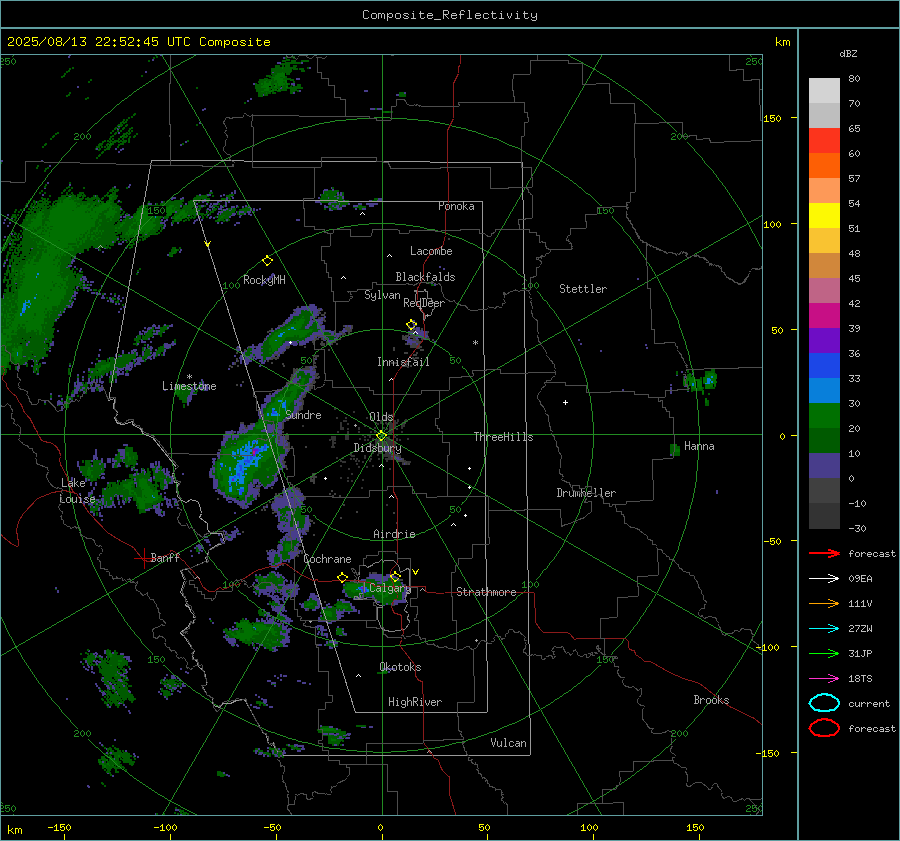Click the red forecast arrow legend icon
The height and width of the screenshot is (841, 900).
tap(824, 553)
